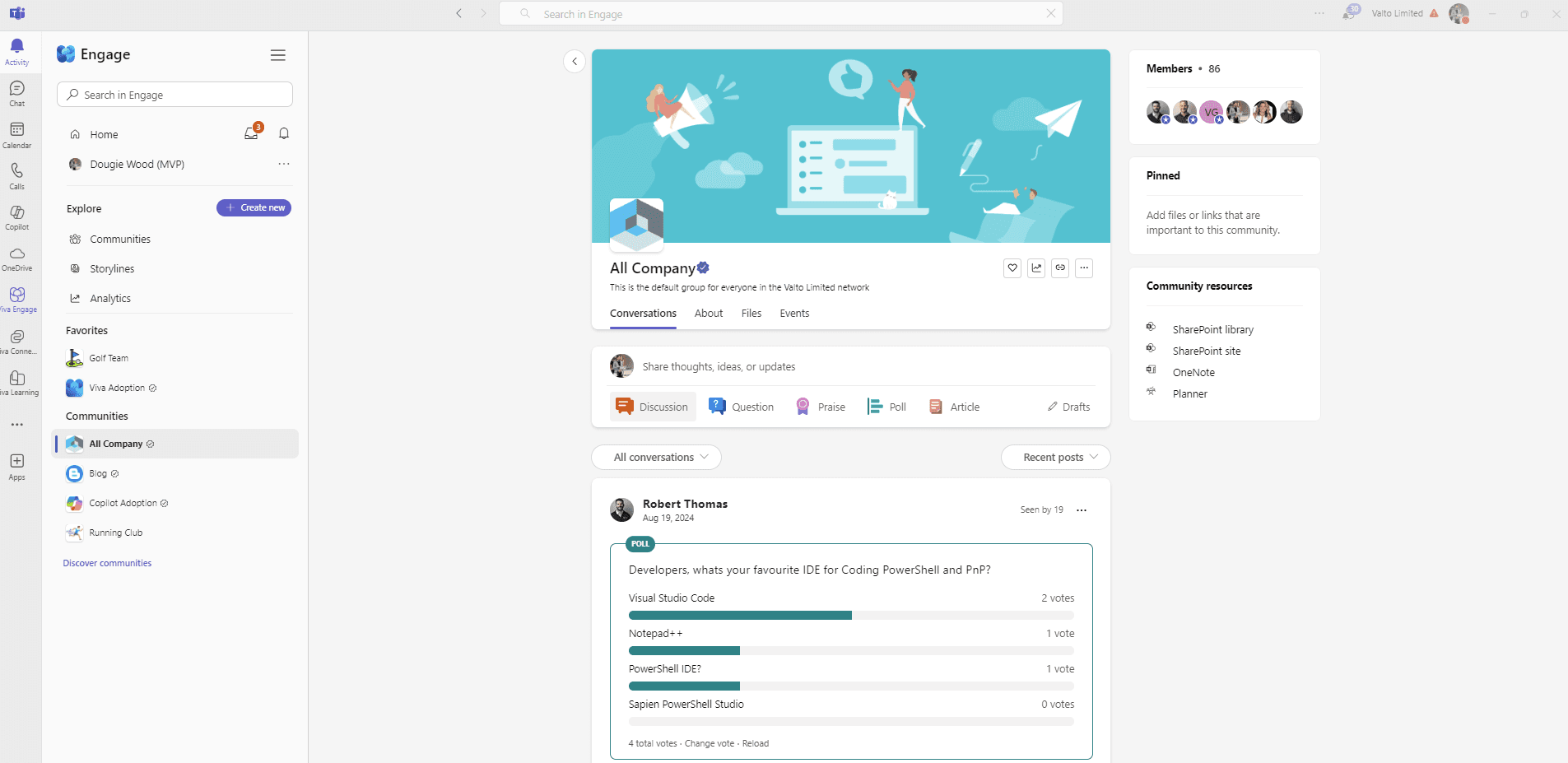Image resolution: width=1568 pixels, height=763 pixels.
Task: Open more options on Robert Thomas post
Action: (x=1082, y=510)
